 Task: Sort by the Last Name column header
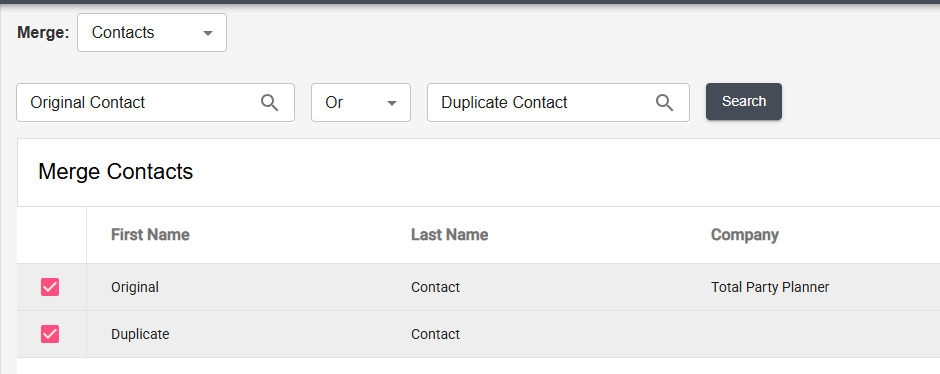tap(449, 234)
